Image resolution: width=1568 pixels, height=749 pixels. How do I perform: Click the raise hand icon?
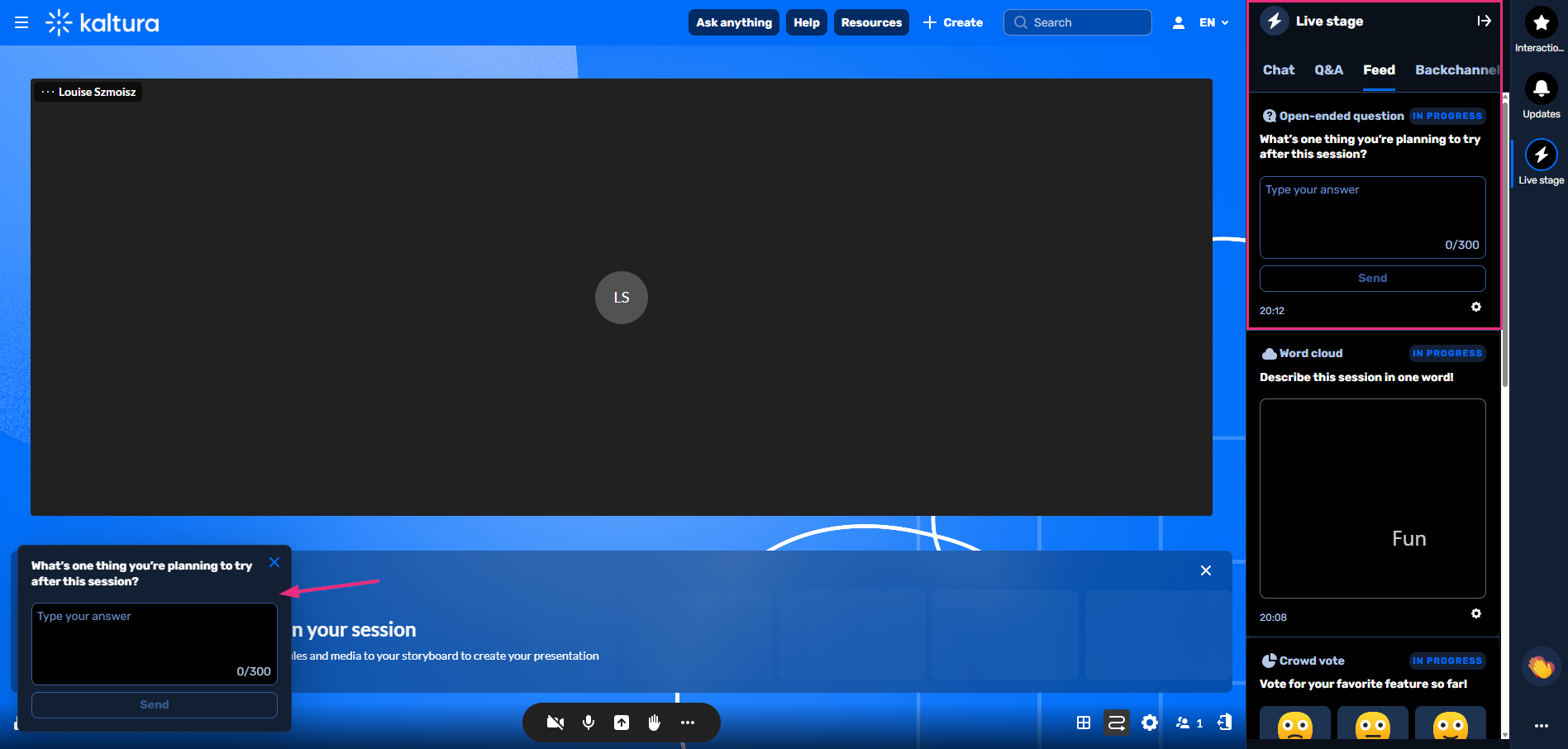(x=654, y=723)
